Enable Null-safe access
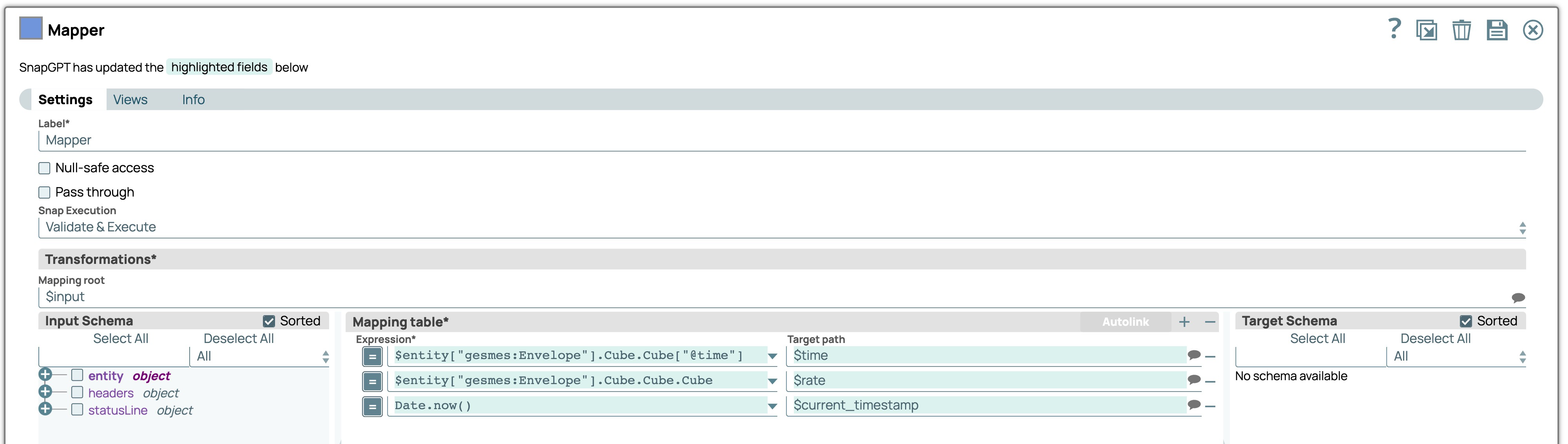The width and height of the screenshot is (1568, 444). [x=44, y=168]
